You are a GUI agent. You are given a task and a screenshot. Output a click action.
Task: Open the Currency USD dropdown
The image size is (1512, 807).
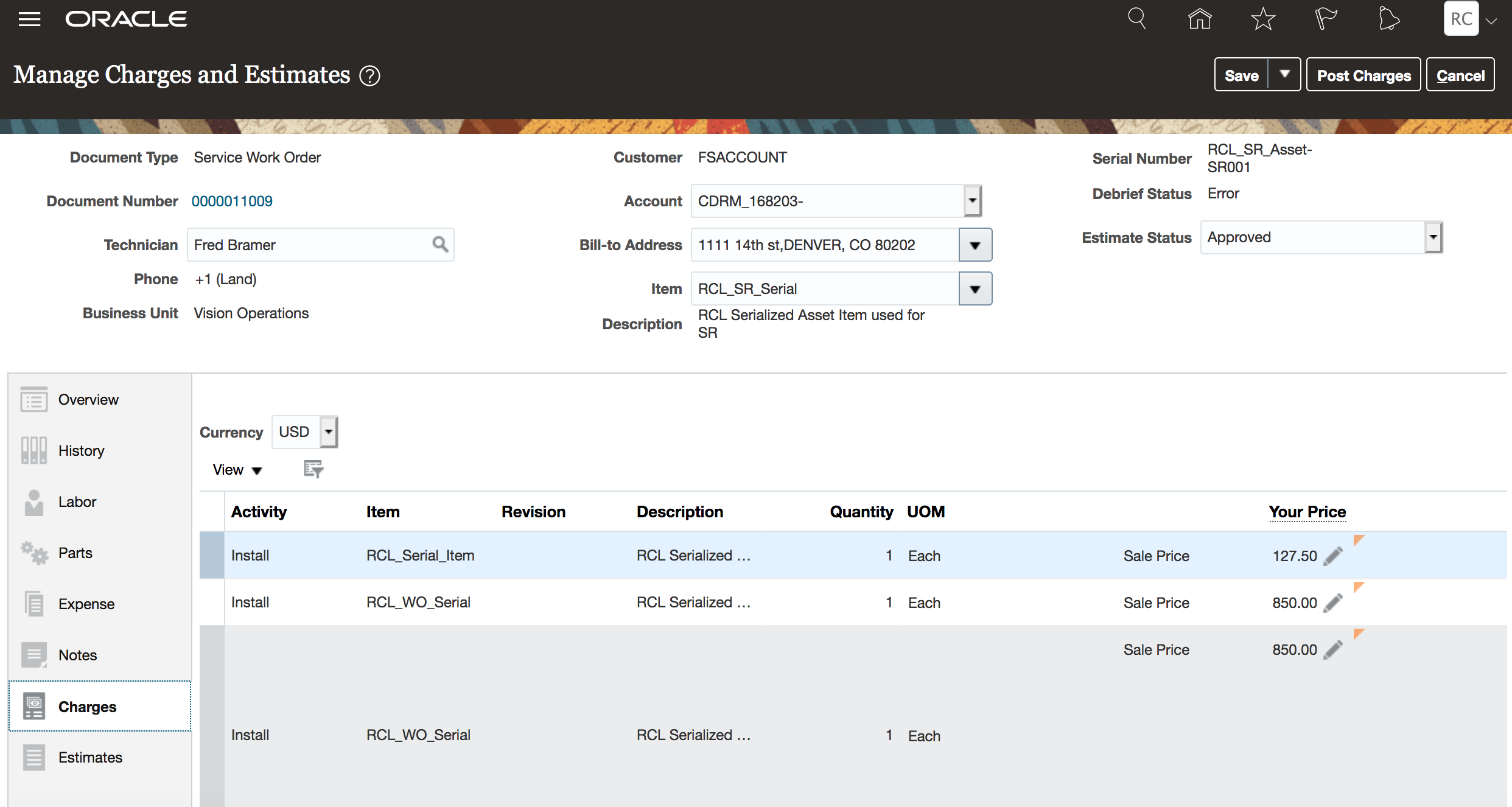click(329, 432)
